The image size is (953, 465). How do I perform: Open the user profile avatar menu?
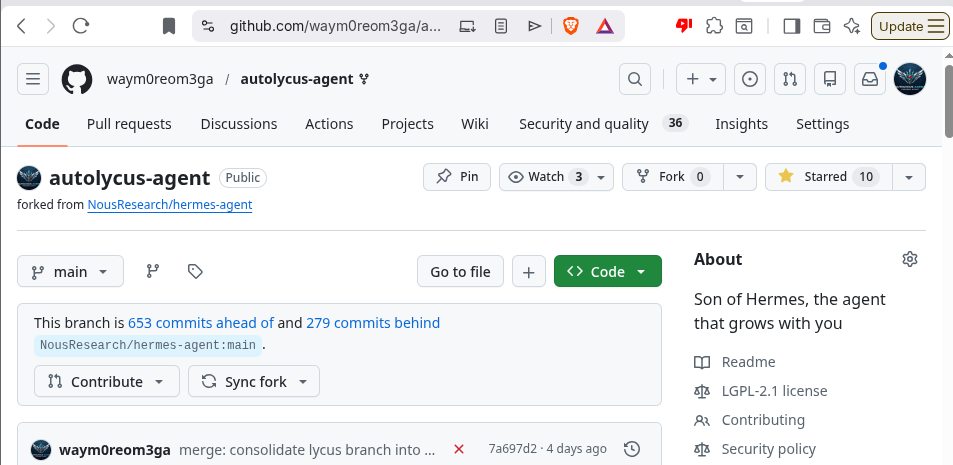[910, 79]
